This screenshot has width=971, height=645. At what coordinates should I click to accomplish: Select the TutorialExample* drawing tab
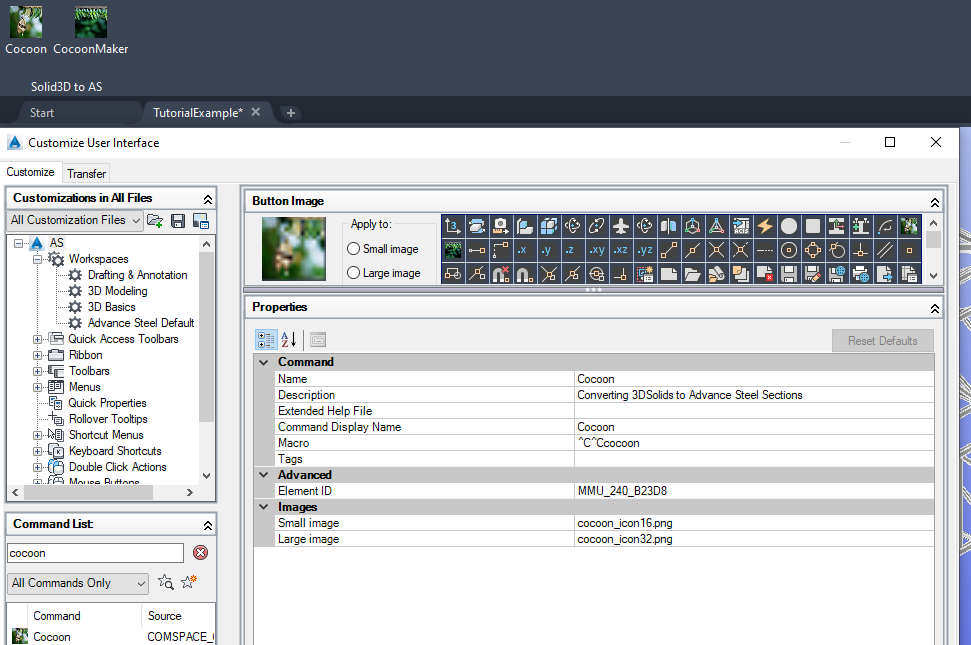(x=198, y=113)
